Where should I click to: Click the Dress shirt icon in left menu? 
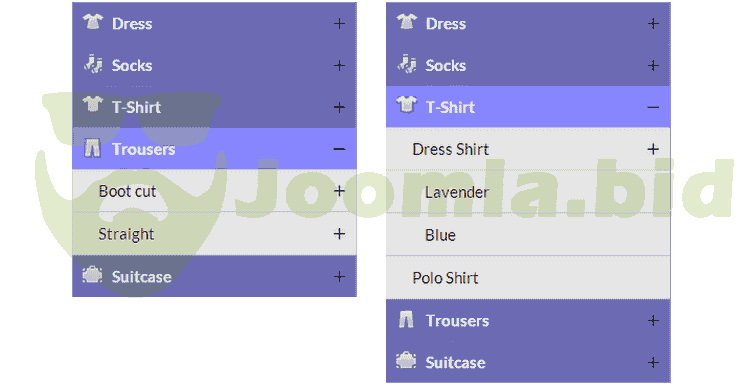coord(93,22)
